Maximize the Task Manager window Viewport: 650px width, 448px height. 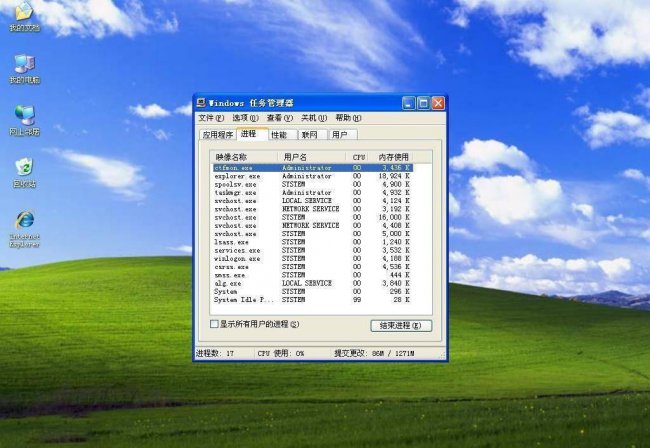click(x=423, y=103)
